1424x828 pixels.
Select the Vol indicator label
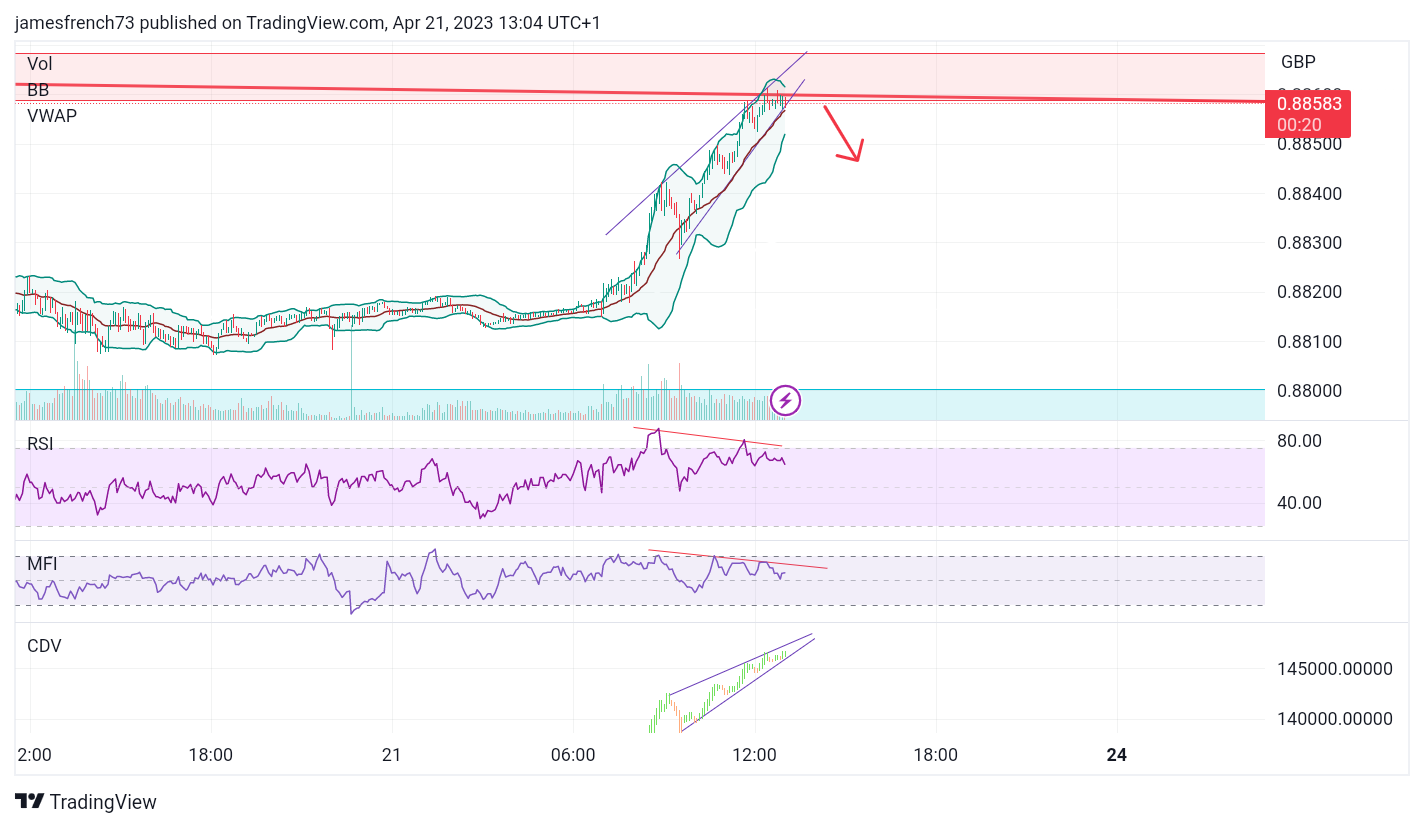pyautogui.click(x=39, y=64)
